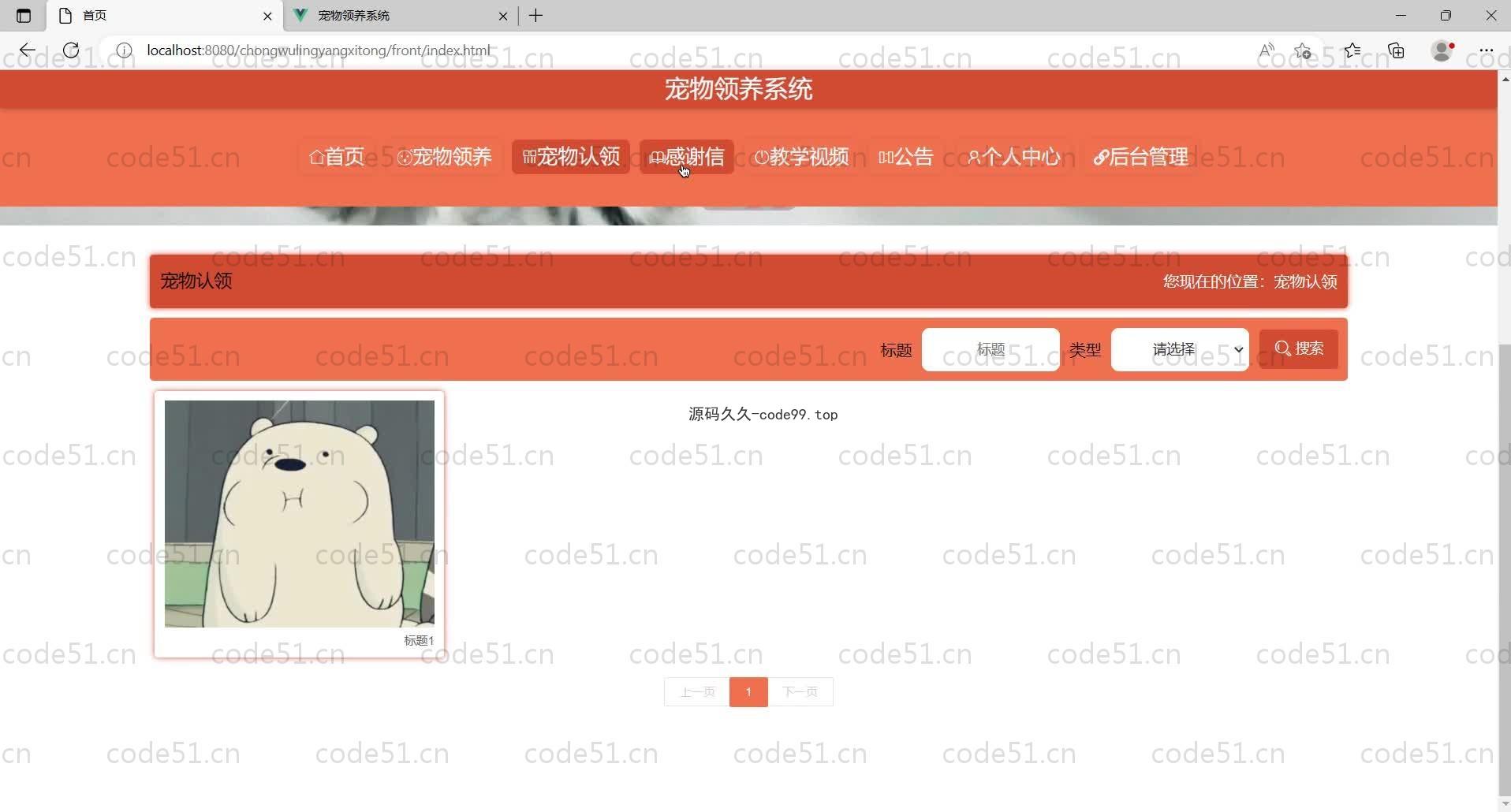Open the 后台管理 navigation item
The height and width of the screenshot is (812, 1511).
1140,157
